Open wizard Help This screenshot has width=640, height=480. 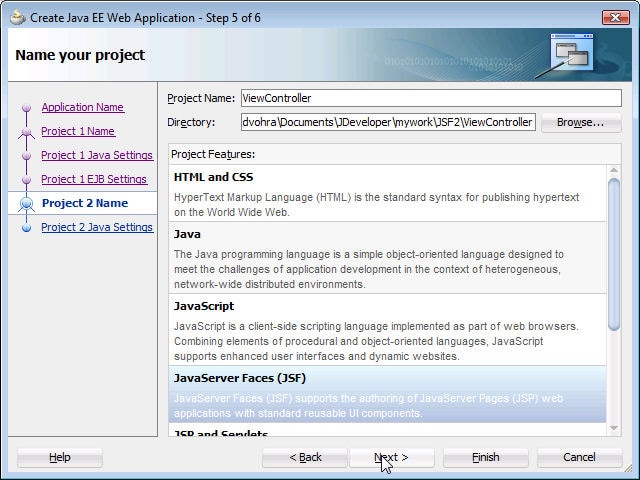(60, 458)
